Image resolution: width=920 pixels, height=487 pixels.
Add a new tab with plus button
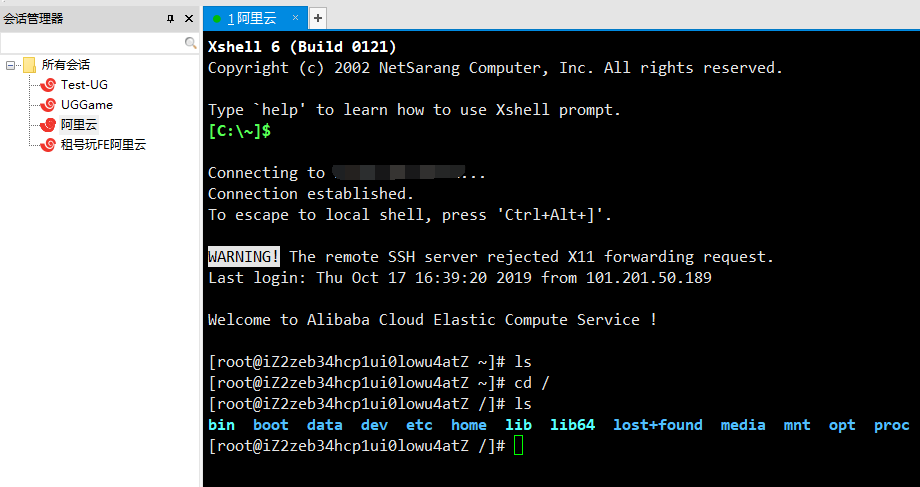(x=318, y=18)
